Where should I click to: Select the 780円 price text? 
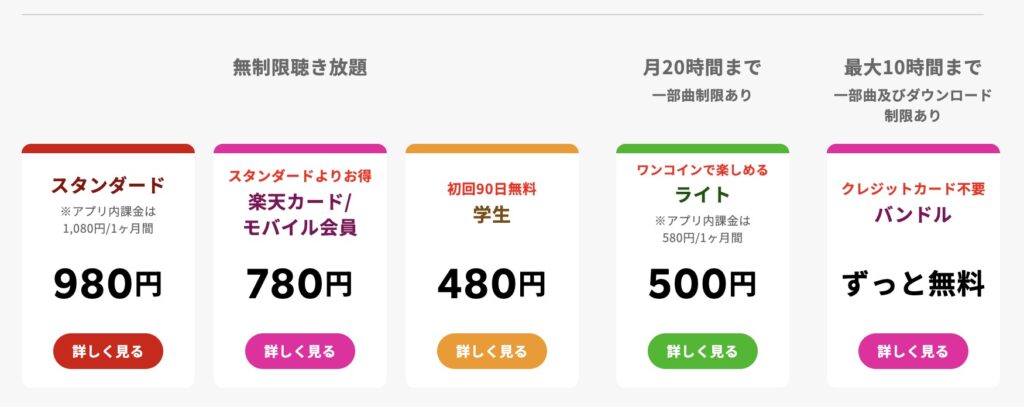click(300, 285)
